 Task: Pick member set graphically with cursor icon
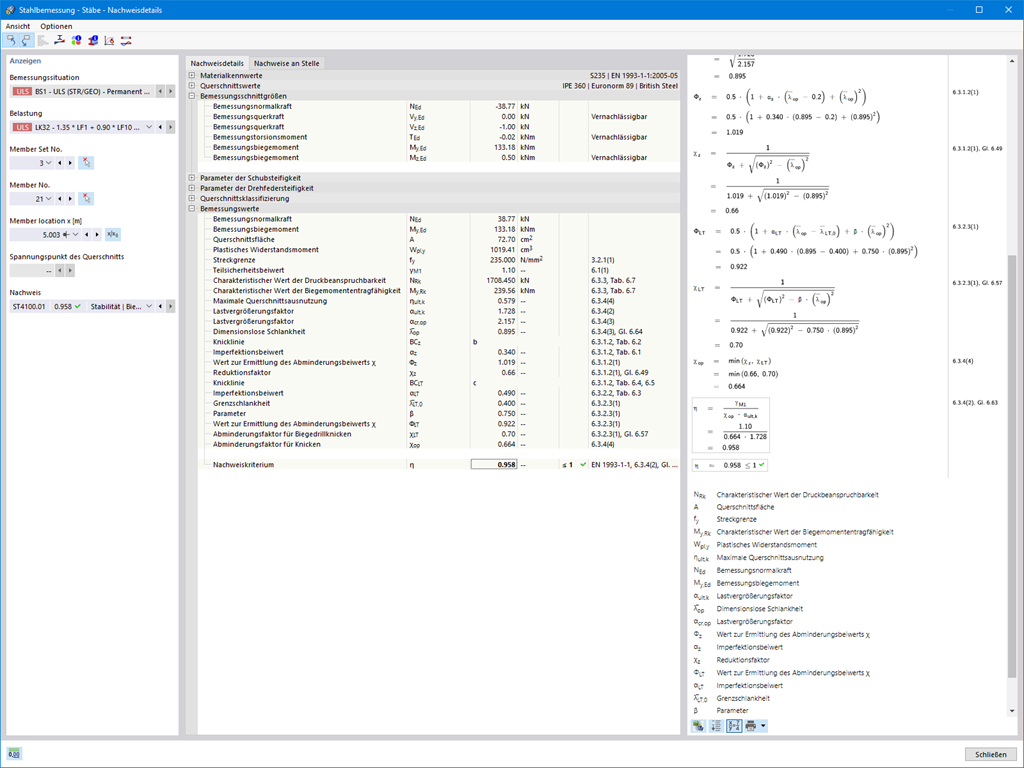86,163
